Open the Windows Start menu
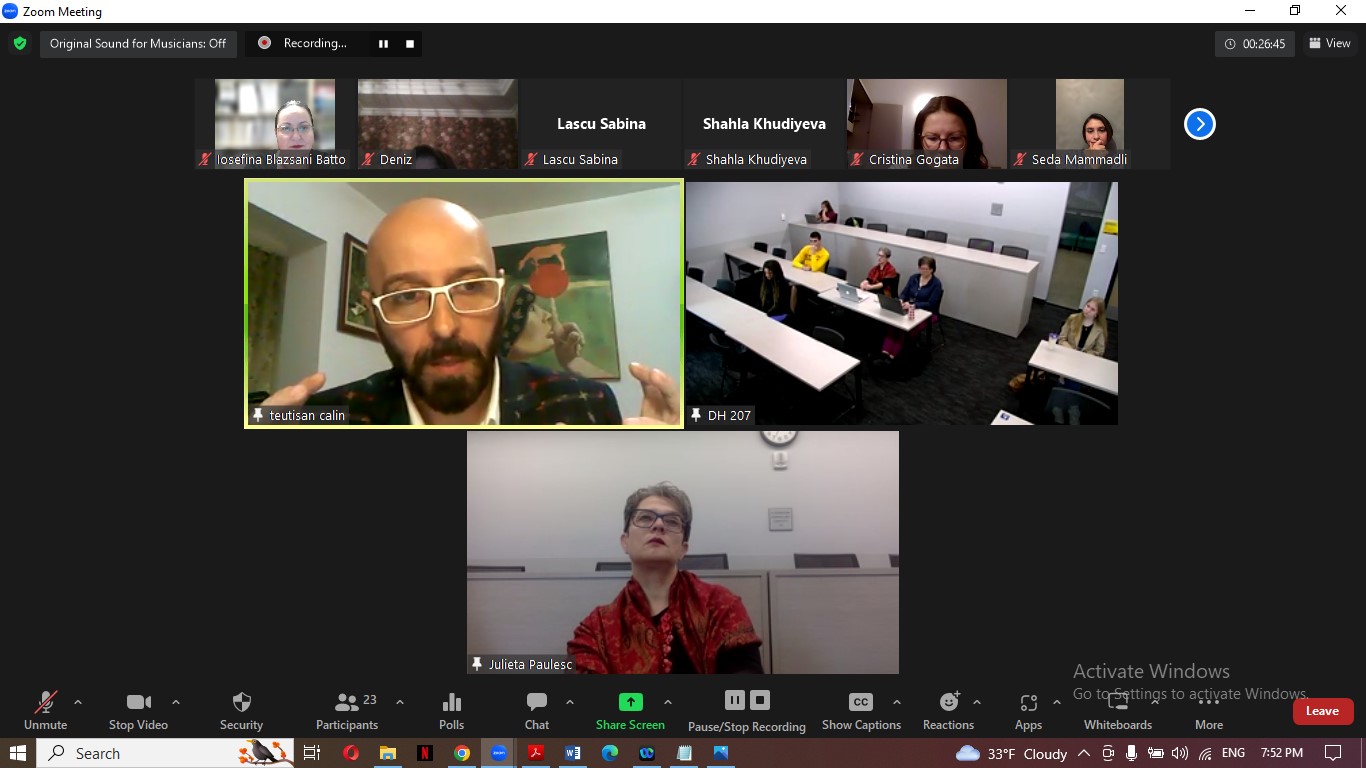Screen dimensions: 1366x768 tap(18, 753)
